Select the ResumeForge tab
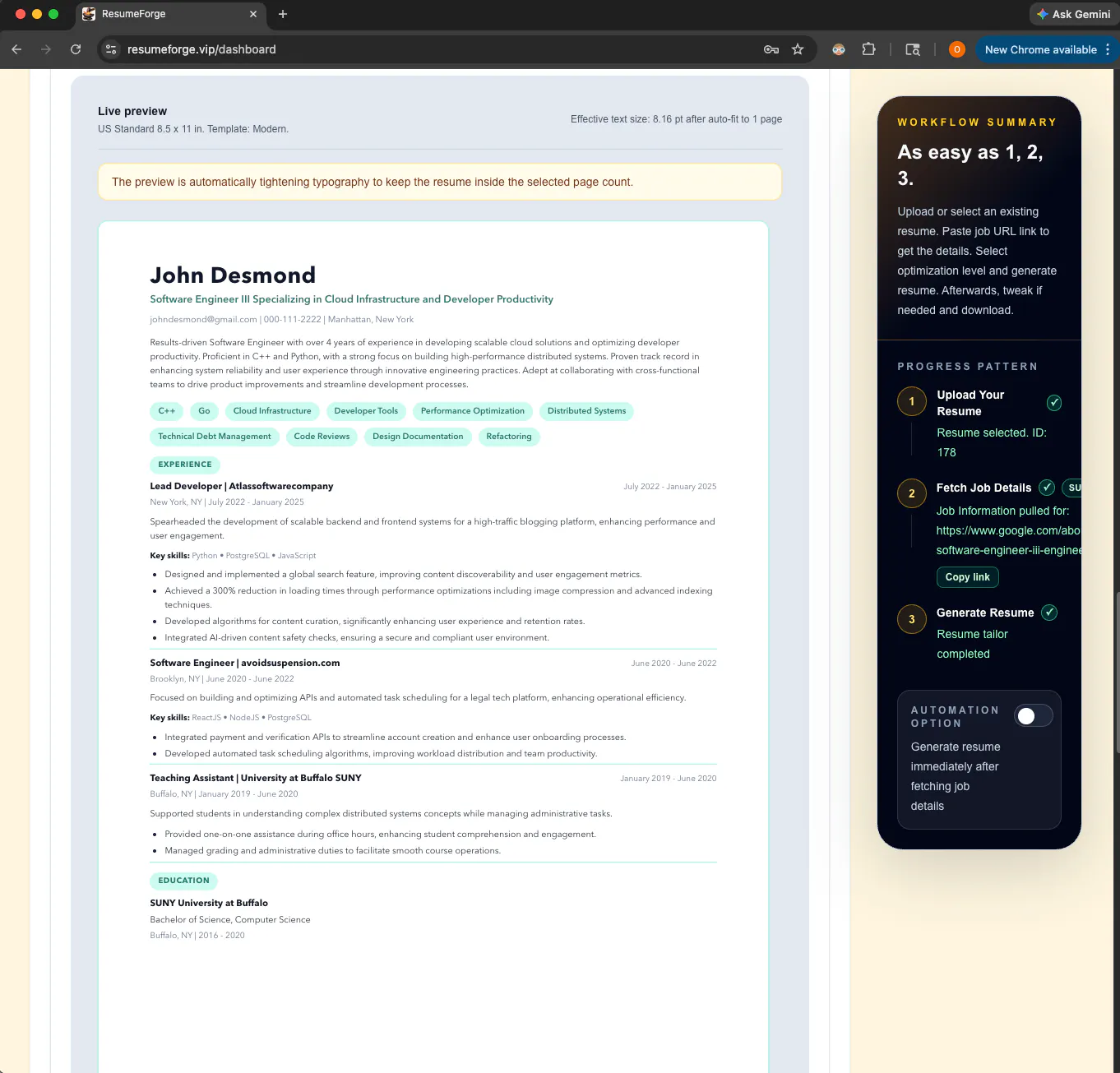Viewport: 1120px width, 1073px height. tap(169, 14)
